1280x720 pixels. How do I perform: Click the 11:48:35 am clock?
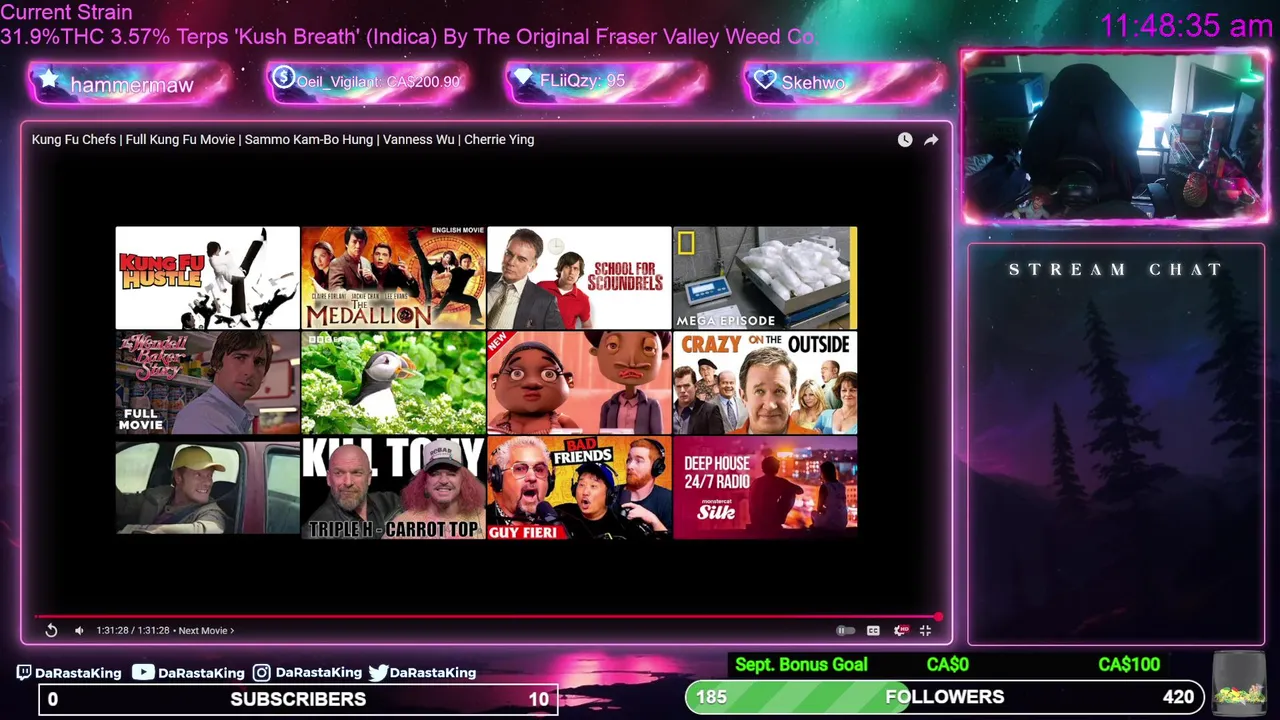1186,26
